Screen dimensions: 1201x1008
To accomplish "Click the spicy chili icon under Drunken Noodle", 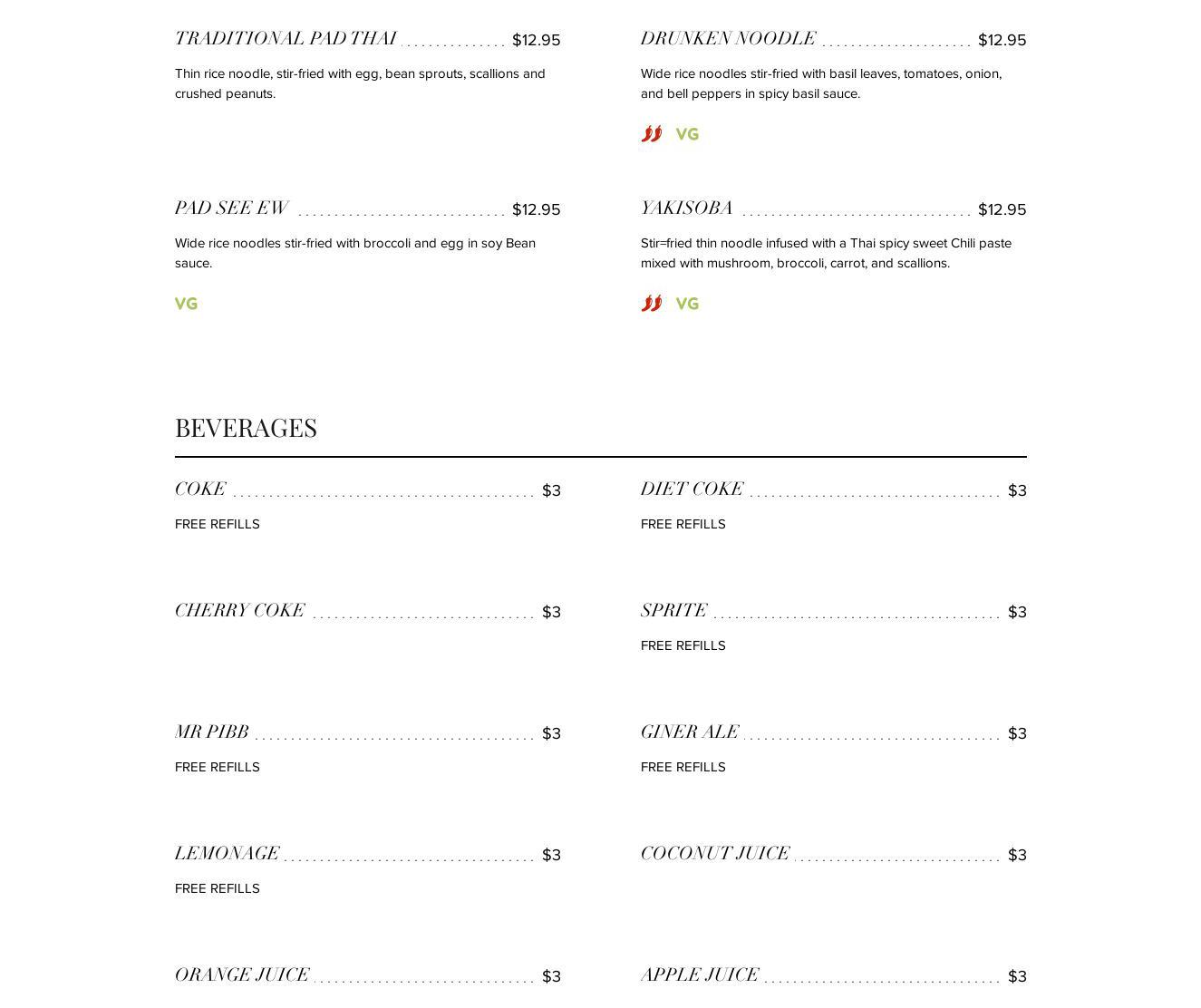I will (x=651, y=134).
